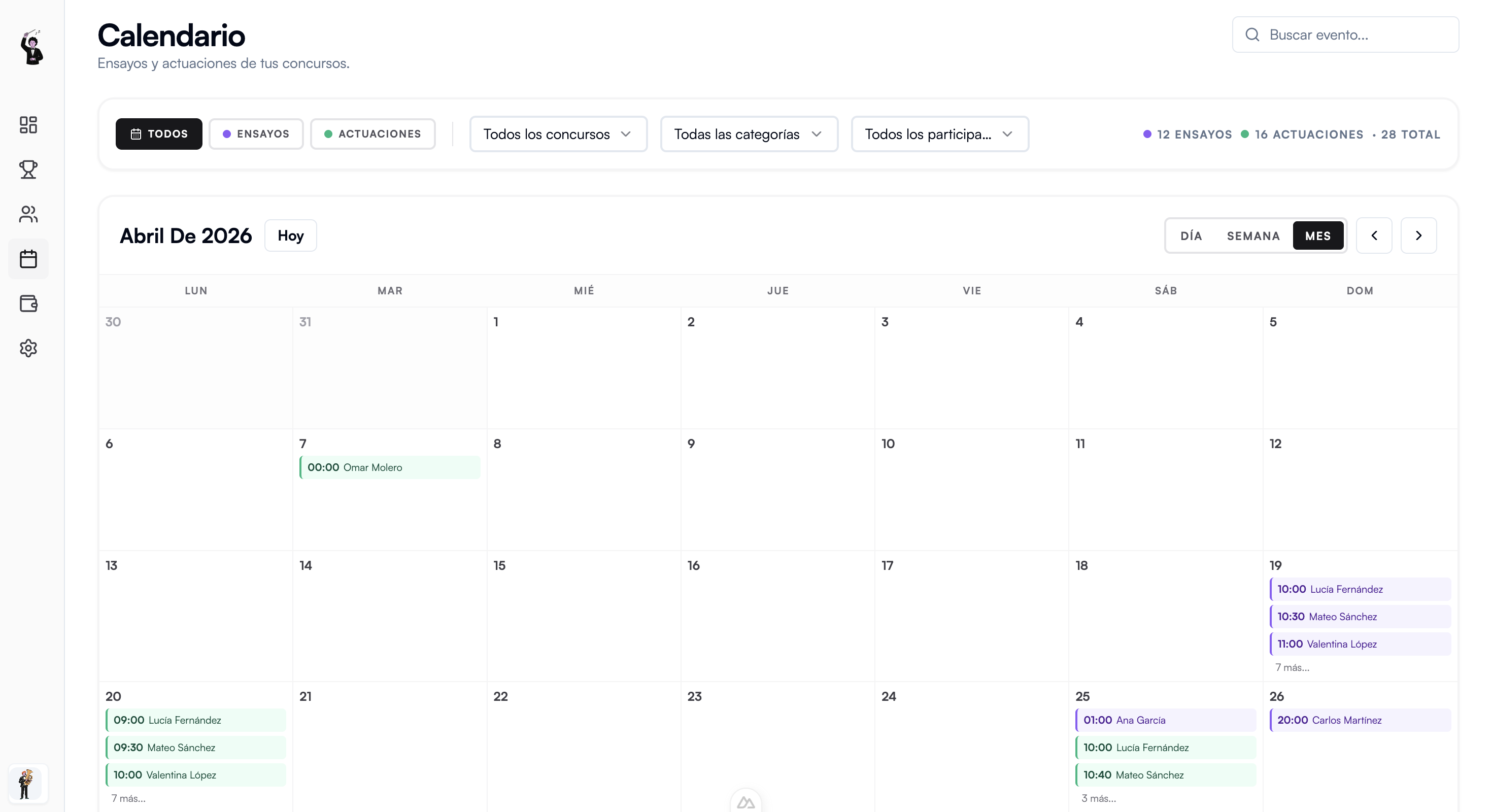The height and width of the screenshot is (812, 1492).
Task: Open 10:30 Mateo Sánchez event on day 19
Action: [1360, 616]
